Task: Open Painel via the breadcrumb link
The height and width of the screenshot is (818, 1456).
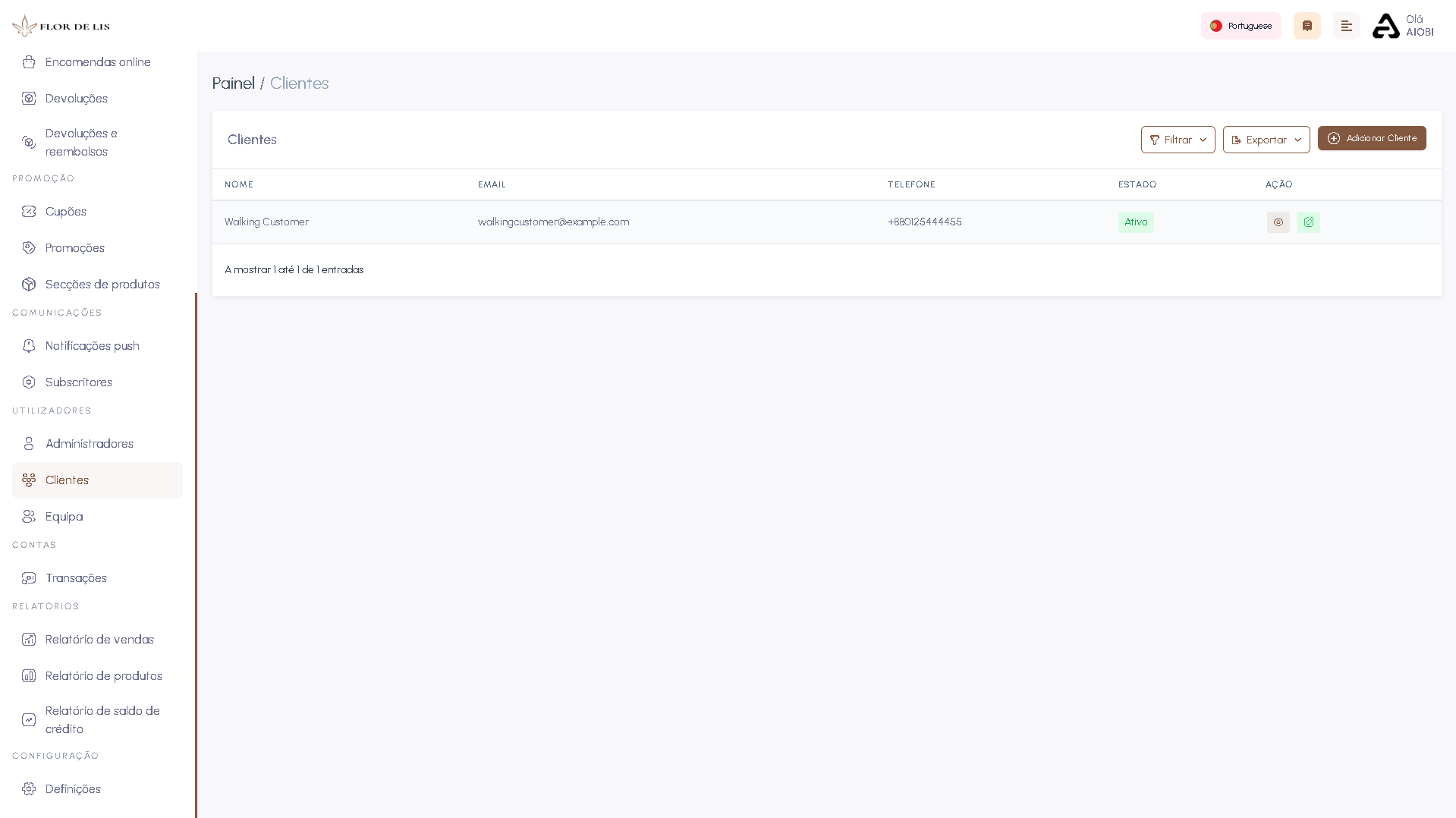Action: pos(233,83)
